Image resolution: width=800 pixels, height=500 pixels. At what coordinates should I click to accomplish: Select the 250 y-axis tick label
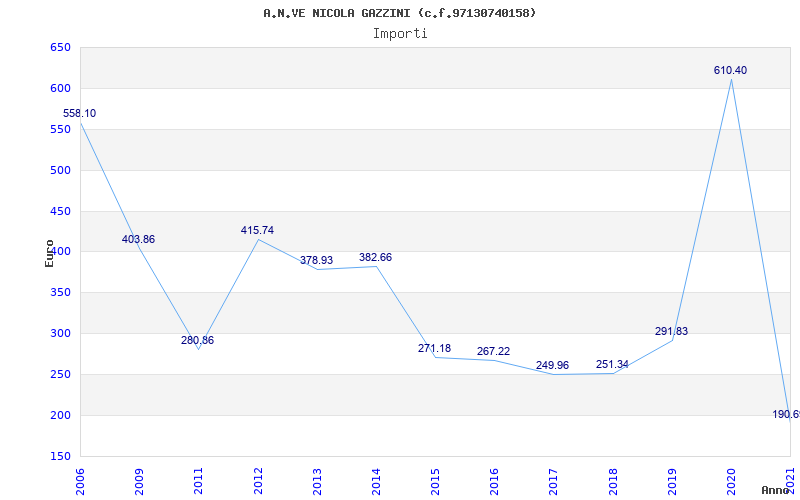[x=60, y=374]
